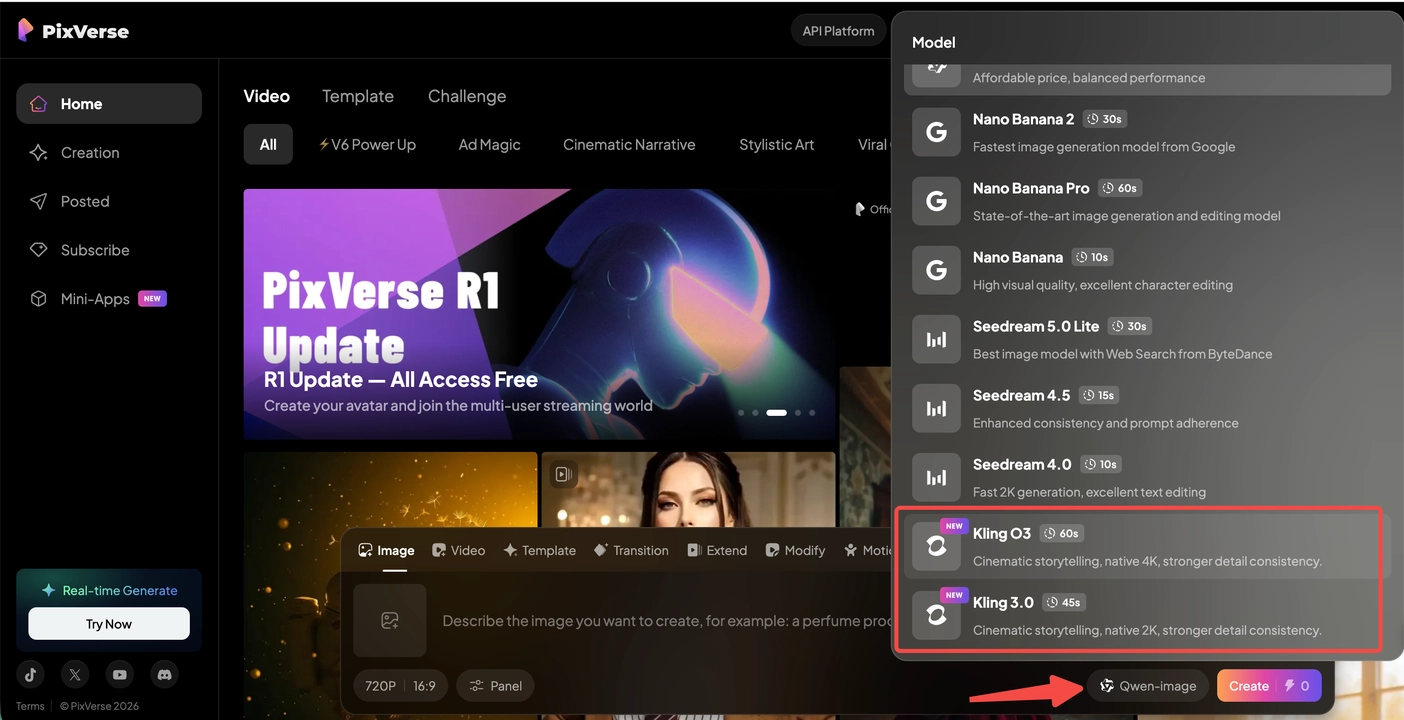Click the PixVerse logo
Image resolution: width=1404 pixels, height=720 pixels.
point(72,30)
